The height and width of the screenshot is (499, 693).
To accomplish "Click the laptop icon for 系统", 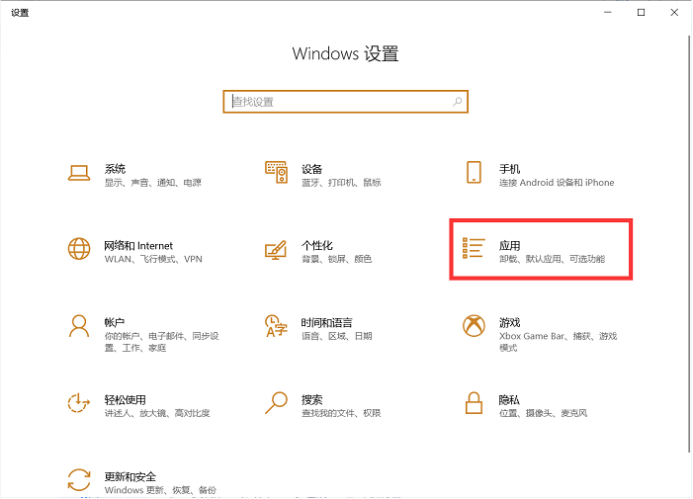I will (x=79, y=173).
